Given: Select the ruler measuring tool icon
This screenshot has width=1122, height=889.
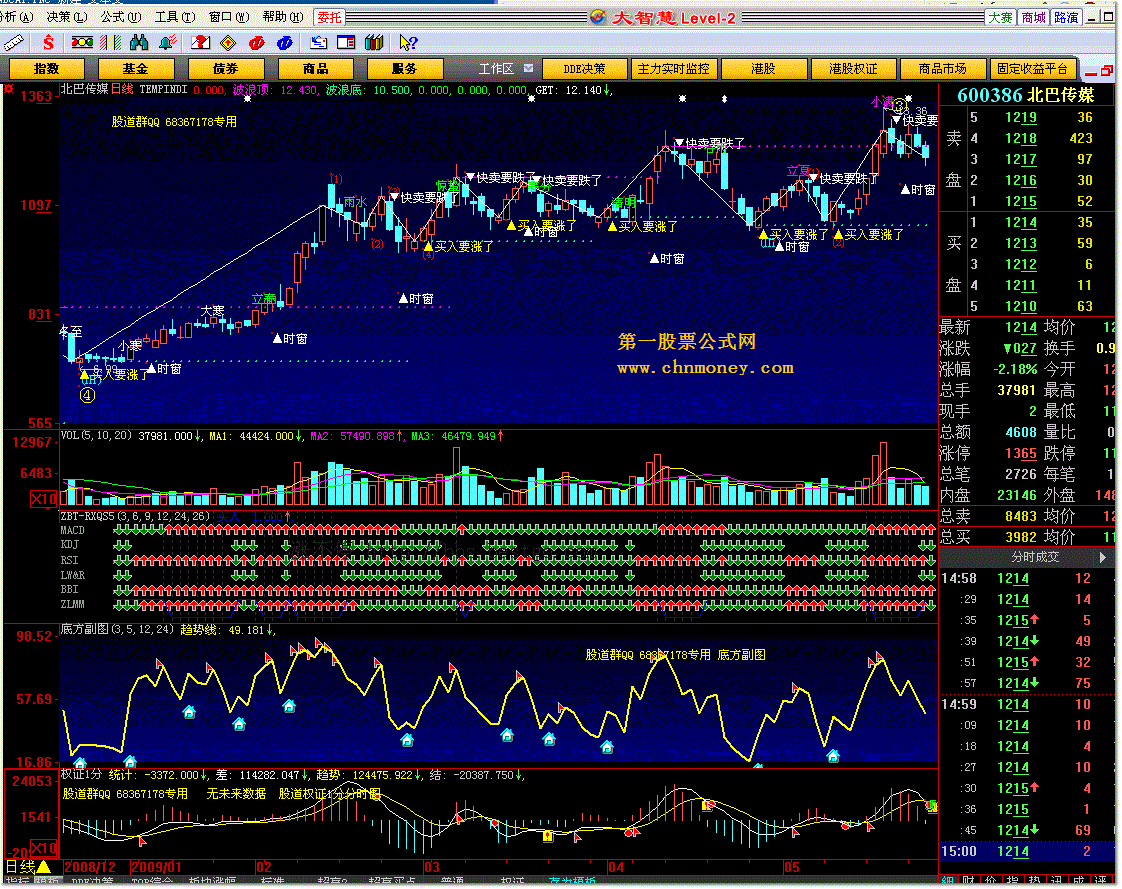Looking at the screenshot, I should pyautogui.click(x=14, y=43).
